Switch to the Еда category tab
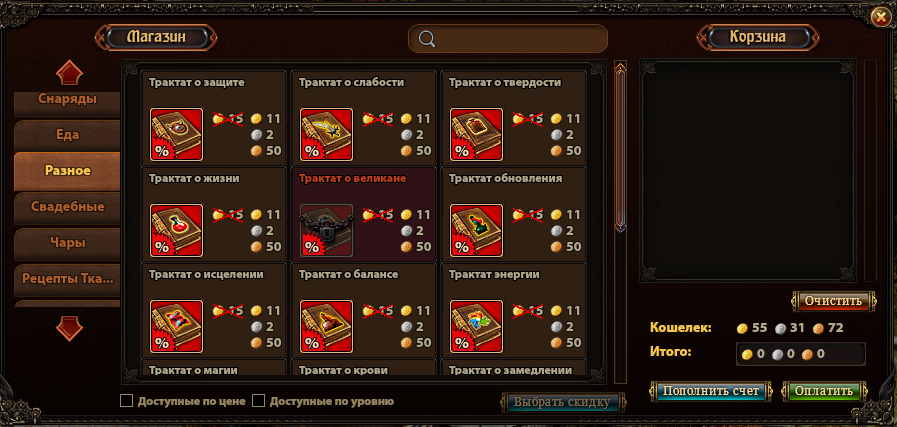897x427 pixels. pos(68,135)
